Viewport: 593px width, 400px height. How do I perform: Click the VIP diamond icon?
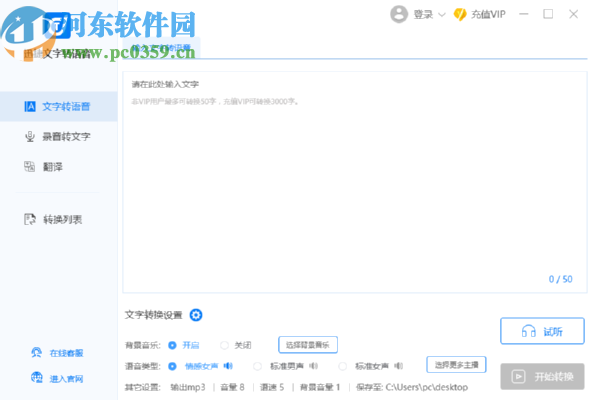460,14
